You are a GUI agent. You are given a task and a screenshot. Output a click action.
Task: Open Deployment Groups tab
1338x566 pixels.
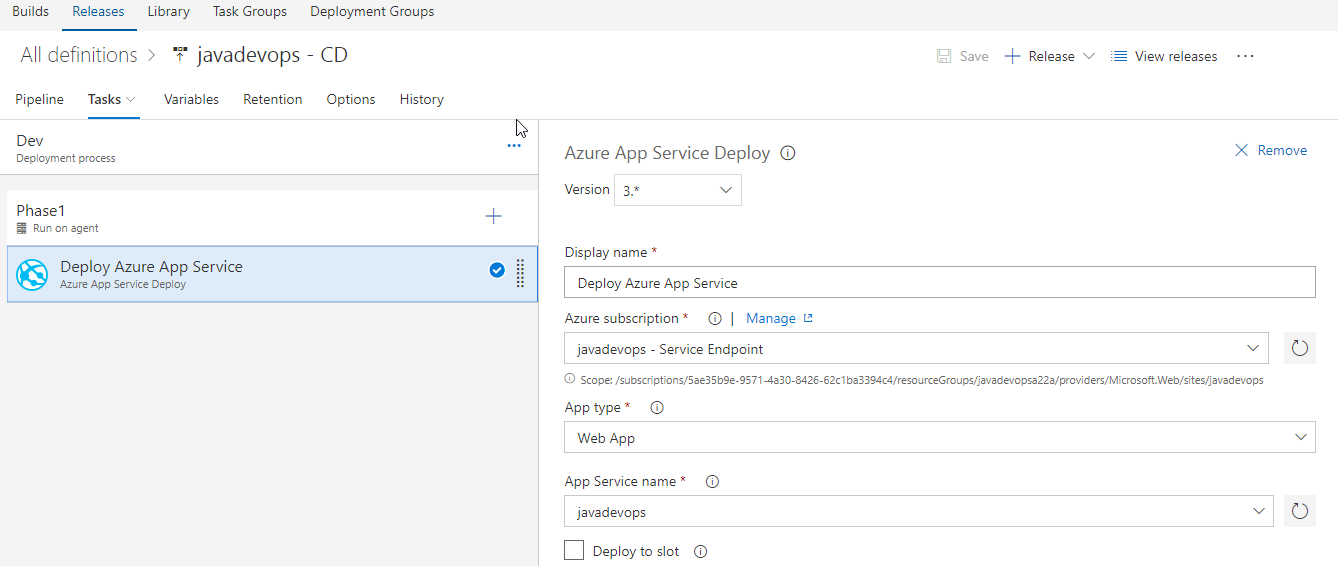(x=372, y=12)
